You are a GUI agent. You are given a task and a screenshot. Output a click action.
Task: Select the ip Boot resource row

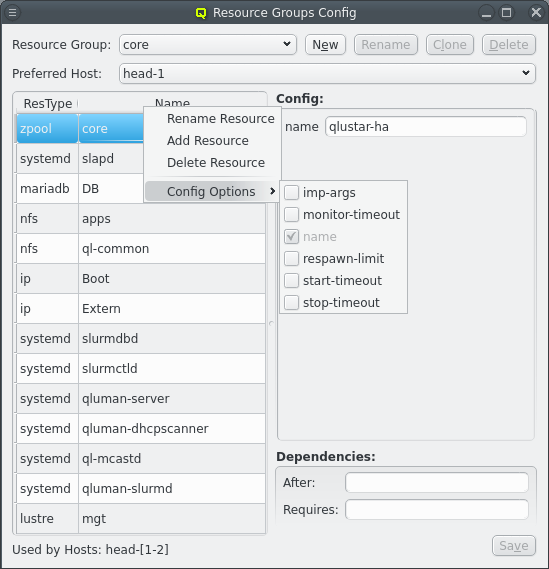point(141,279)
